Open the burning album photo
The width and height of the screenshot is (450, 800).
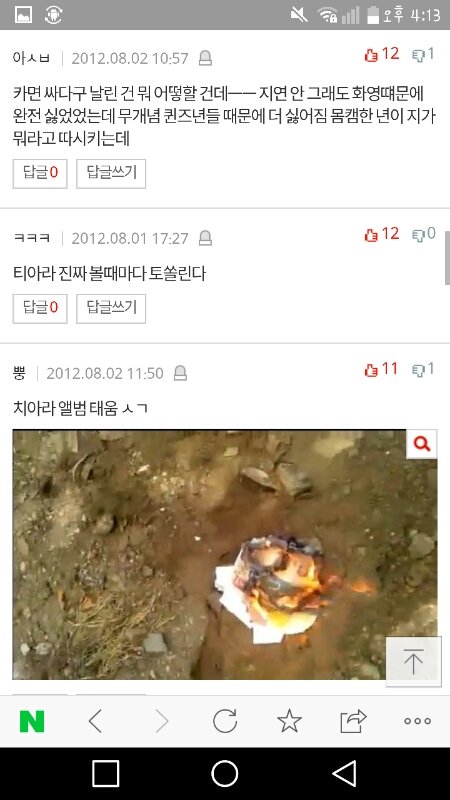click(x=224, y=554)
